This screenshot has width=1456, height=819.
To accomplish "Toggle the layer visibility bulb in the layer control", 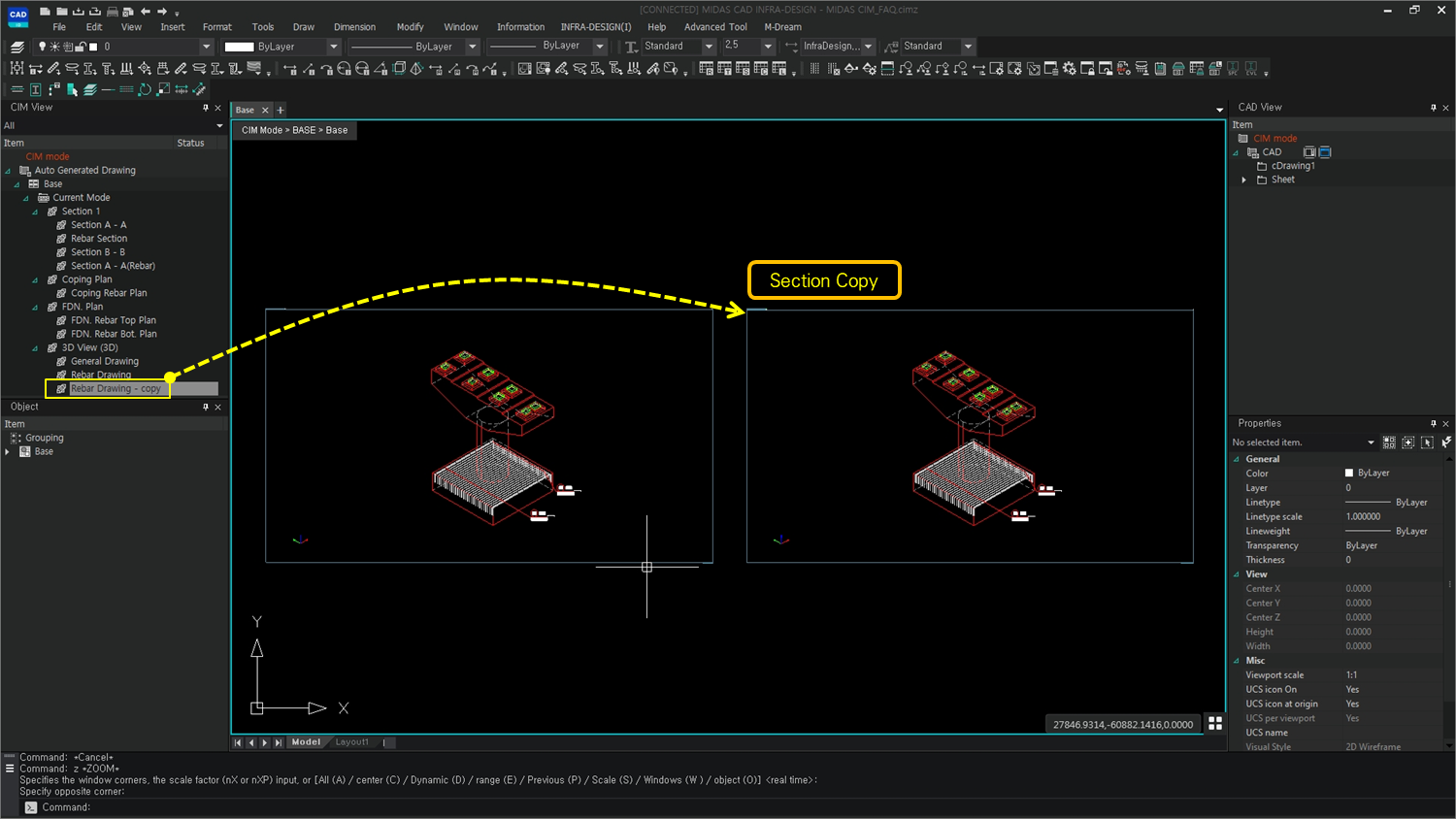I will (41, 46).
